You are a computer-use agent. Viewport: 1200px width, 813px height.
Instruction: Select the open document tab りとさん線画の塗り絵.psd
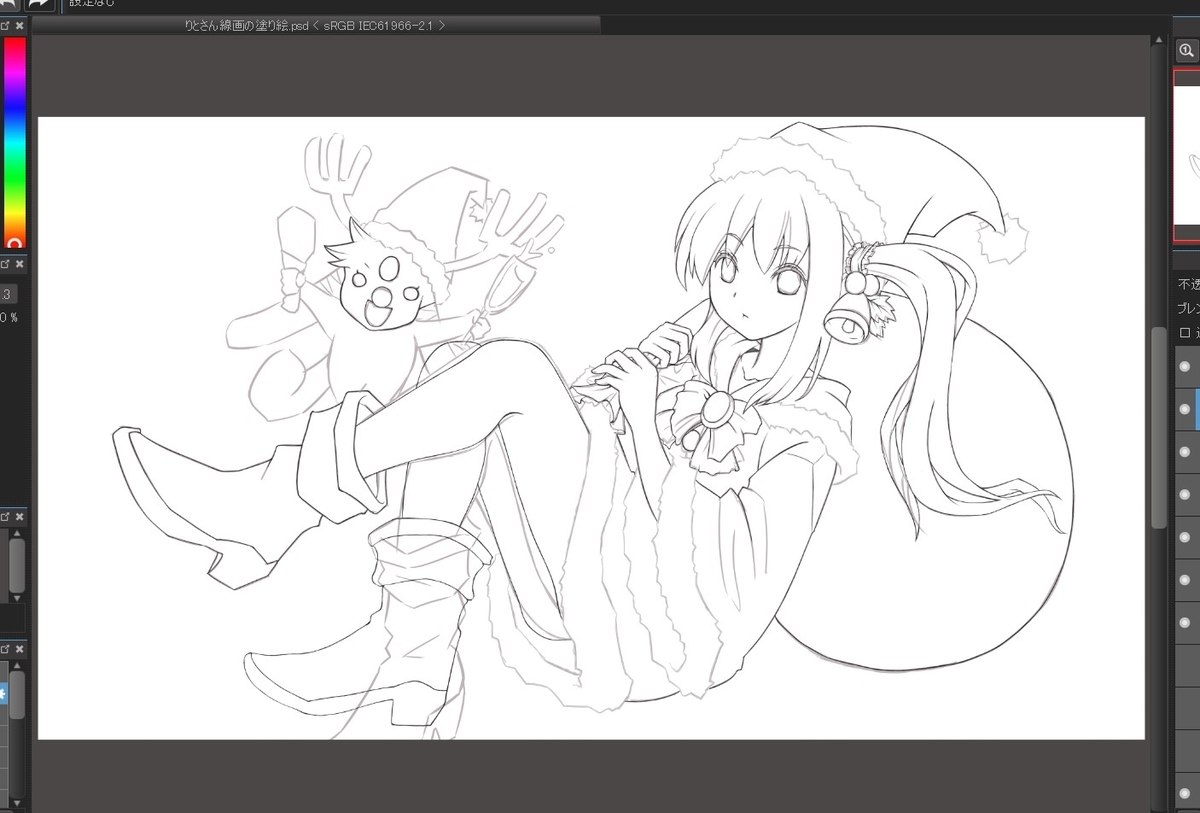[315, 25]
